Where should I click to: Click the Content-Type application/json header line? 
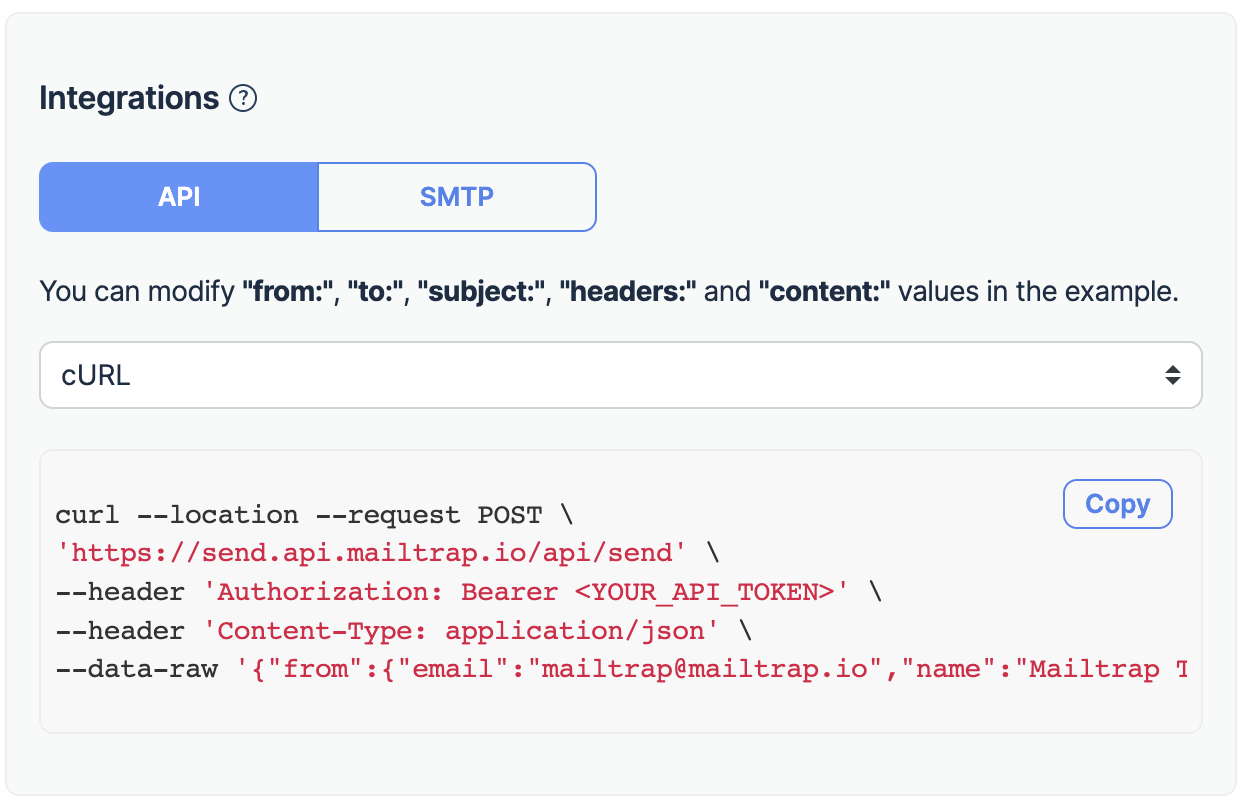coord(404,631)
